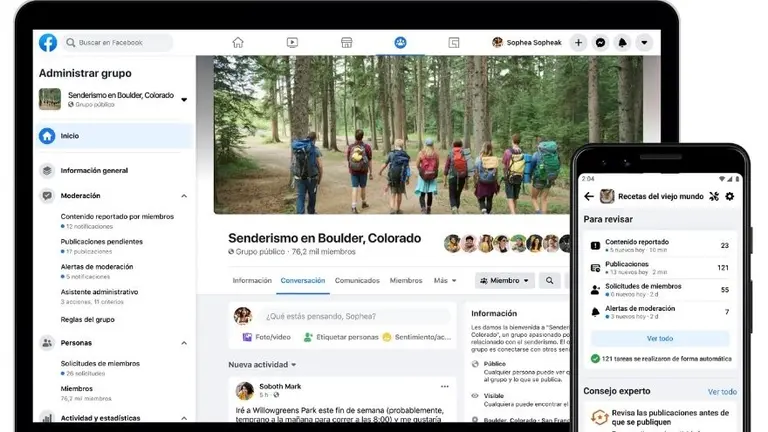Switch to the Comunicados tab
Screen dimensions: 768x432
pos(357,281)
